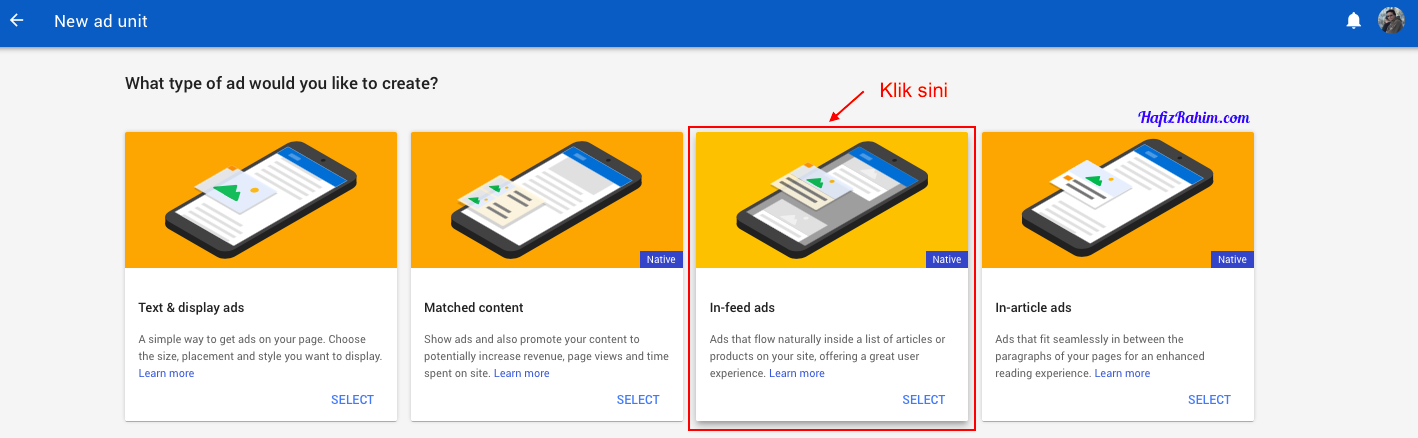The image size is (1418, 438).
Task: Click the Text & display ads illustration
Action: pyautogui.click(x=261, y=200)
